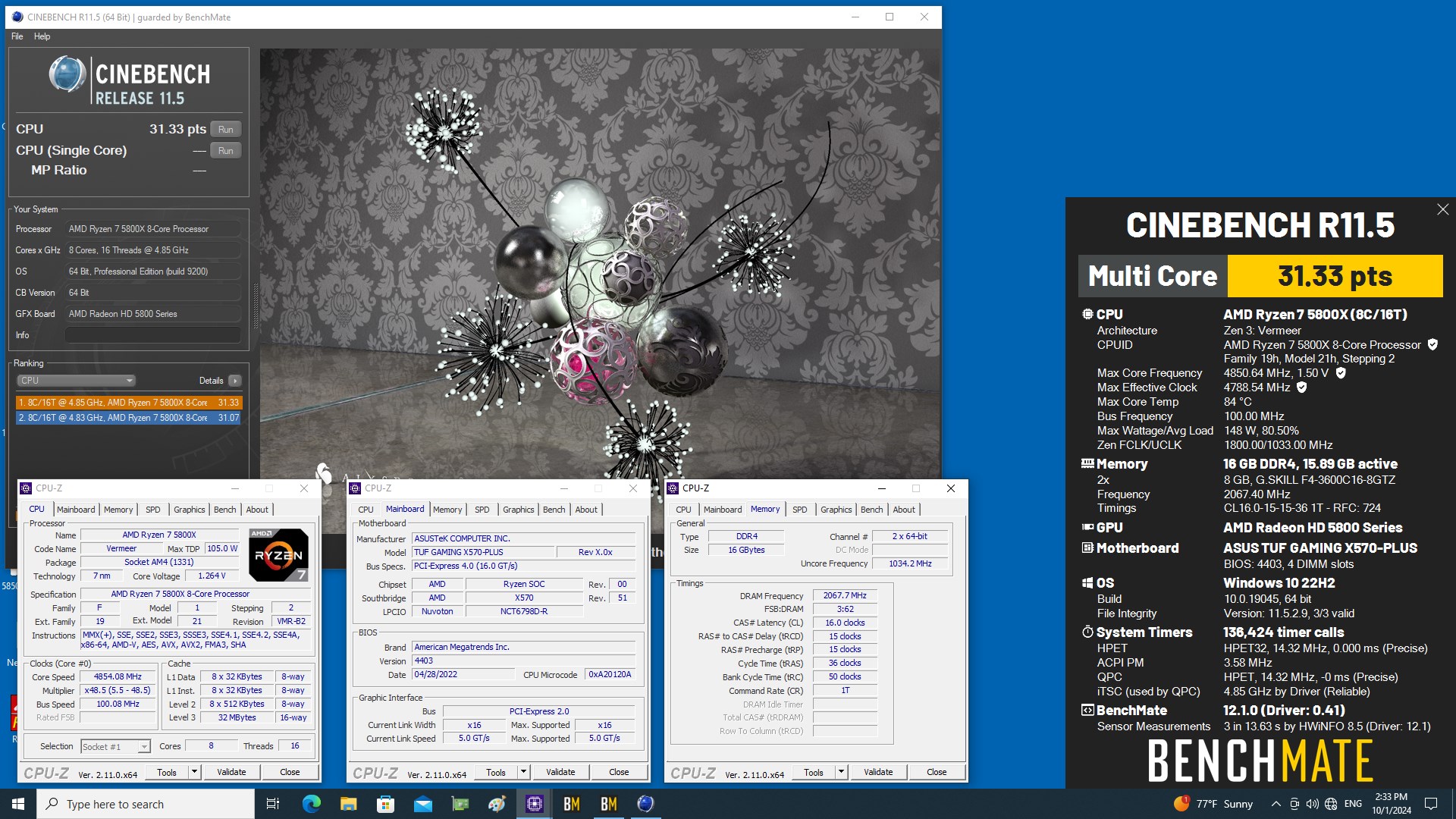This screenshot has height=819, width=1456.
Task: Click the Details arrow in Ranking
Action: click(234, 381)
